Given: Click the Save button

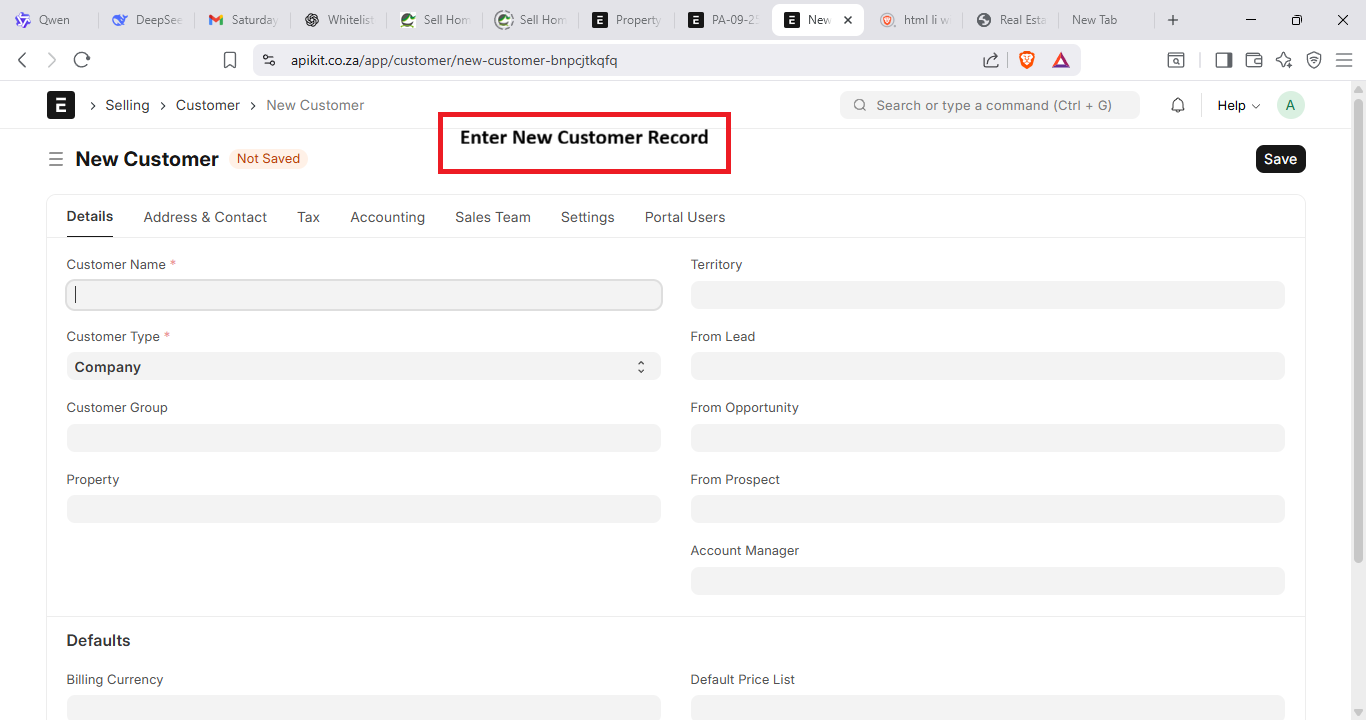Looking at the screenshot, I should [1280, 159].
